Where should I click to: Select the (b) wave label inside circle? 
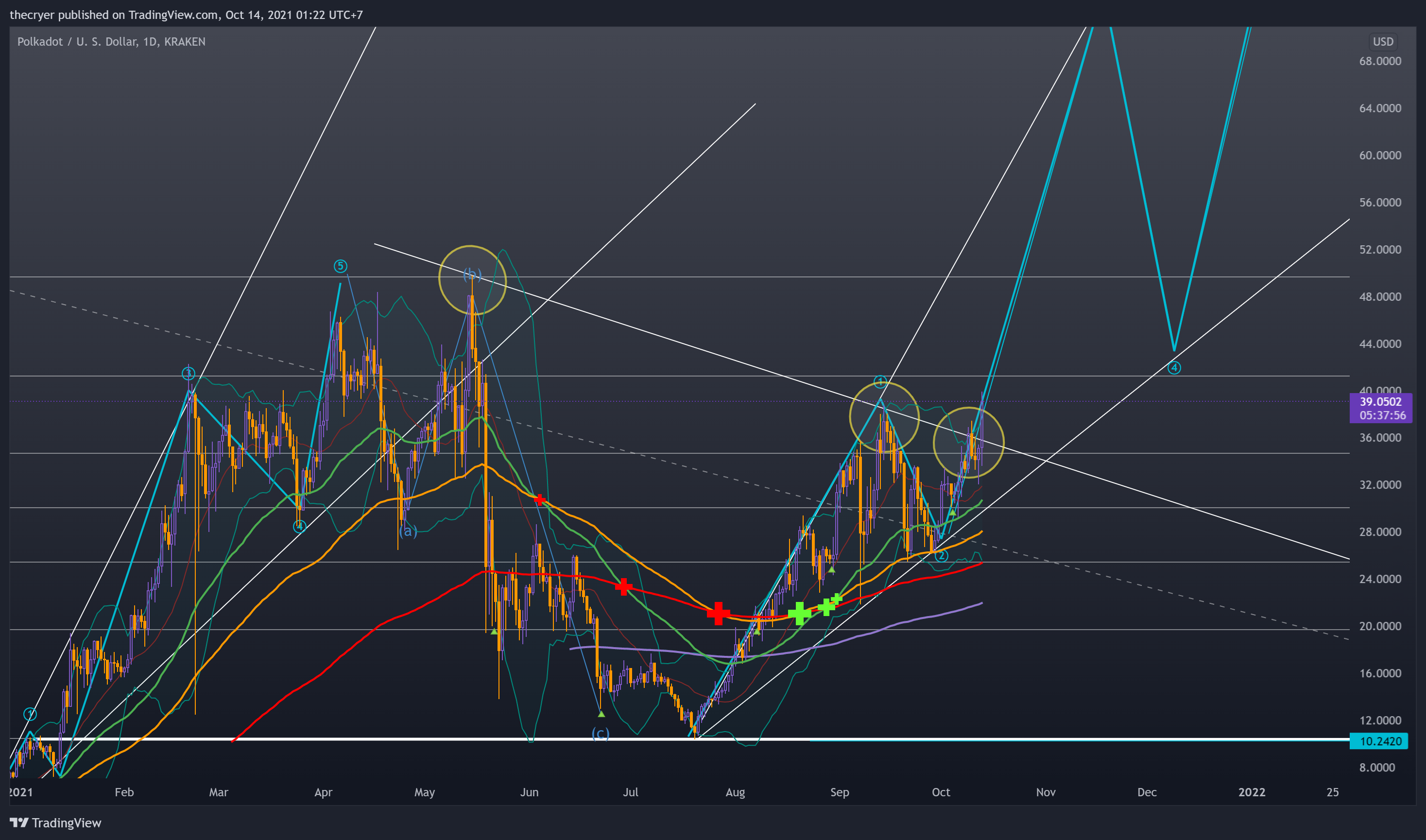coord(472,274)
